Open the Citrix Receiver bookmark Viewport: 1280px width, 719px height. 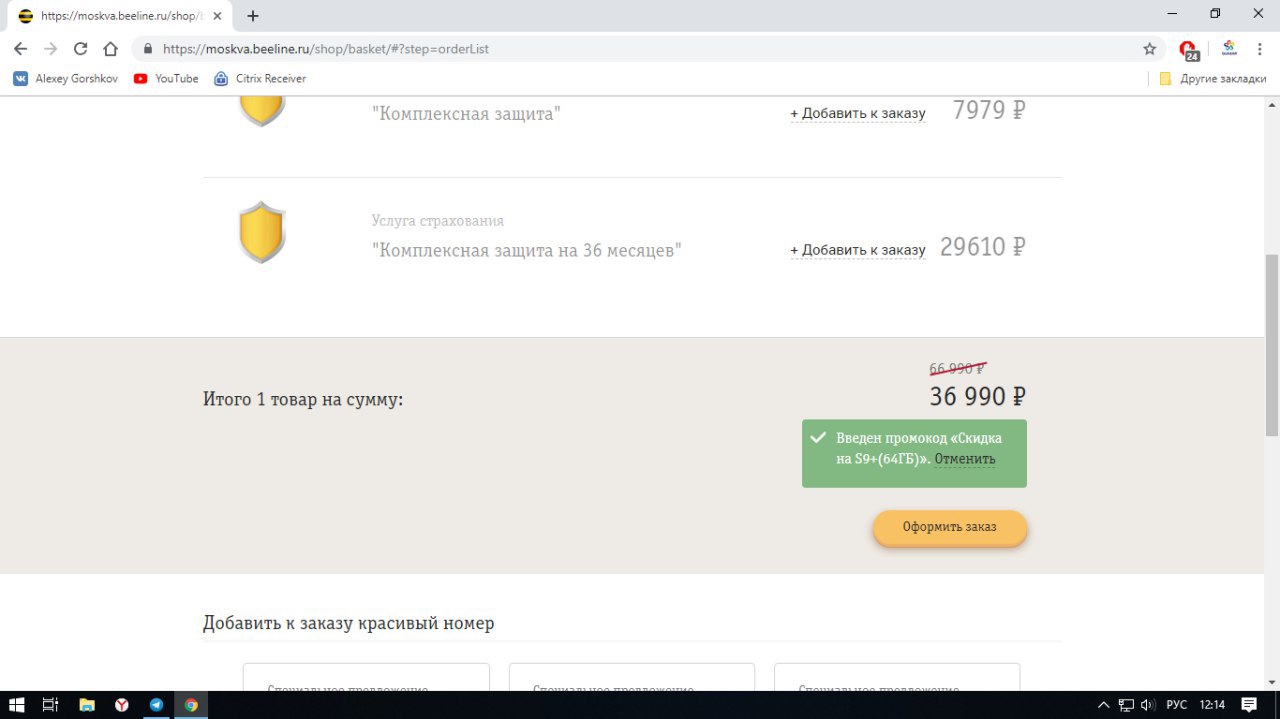coord(260,78)
